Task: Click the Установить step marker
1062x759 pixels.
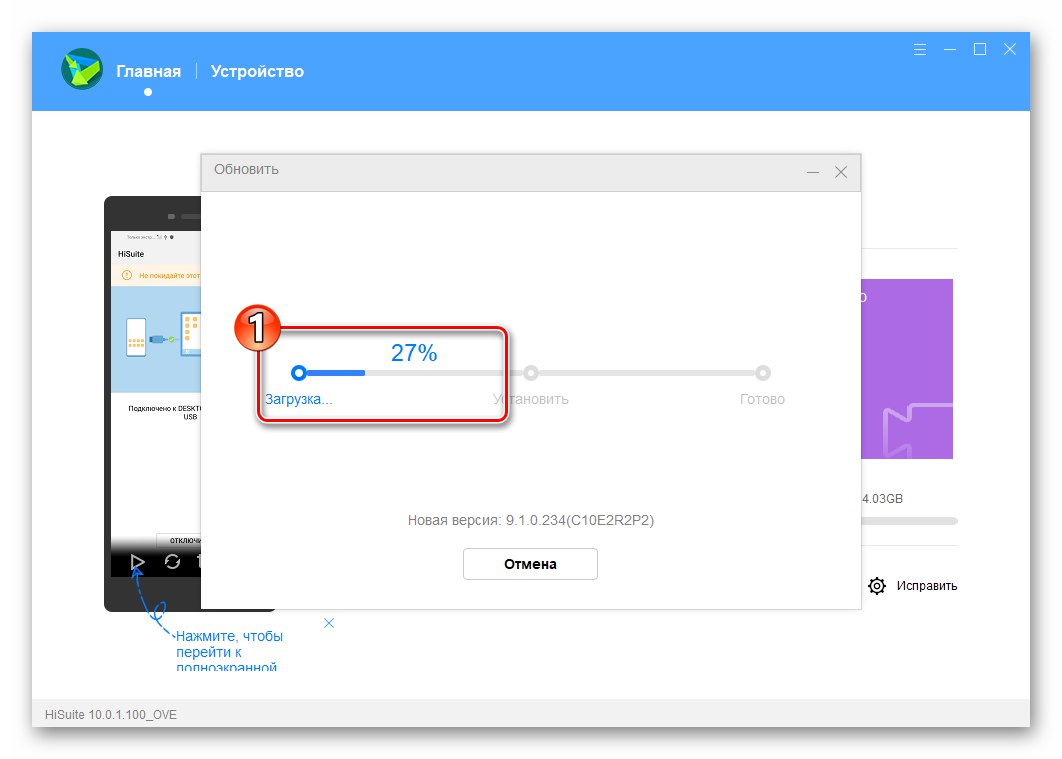Action: coord(531,373)
